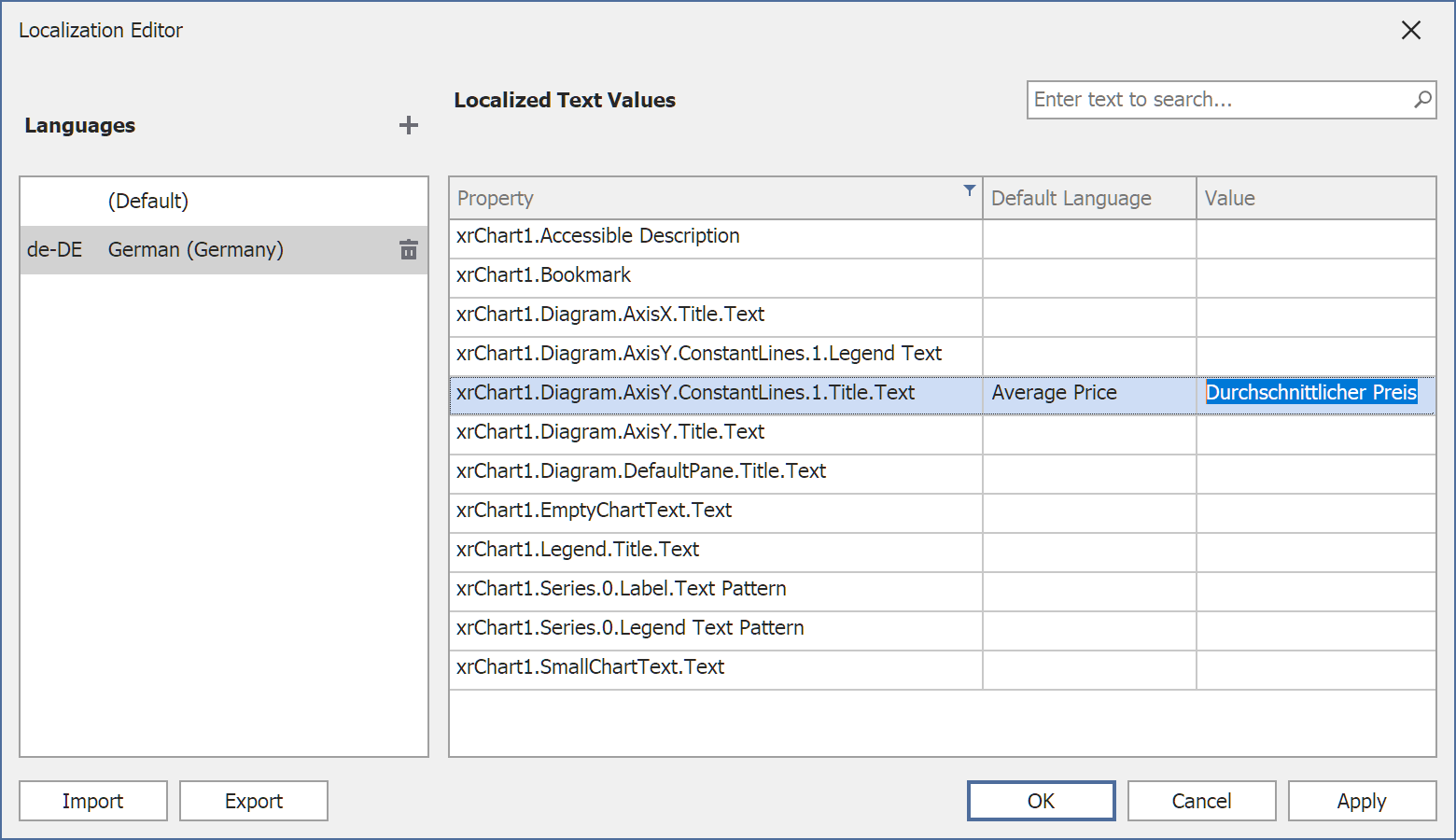
Task: Click the search magnifier icon
Action: (1422, 99)
